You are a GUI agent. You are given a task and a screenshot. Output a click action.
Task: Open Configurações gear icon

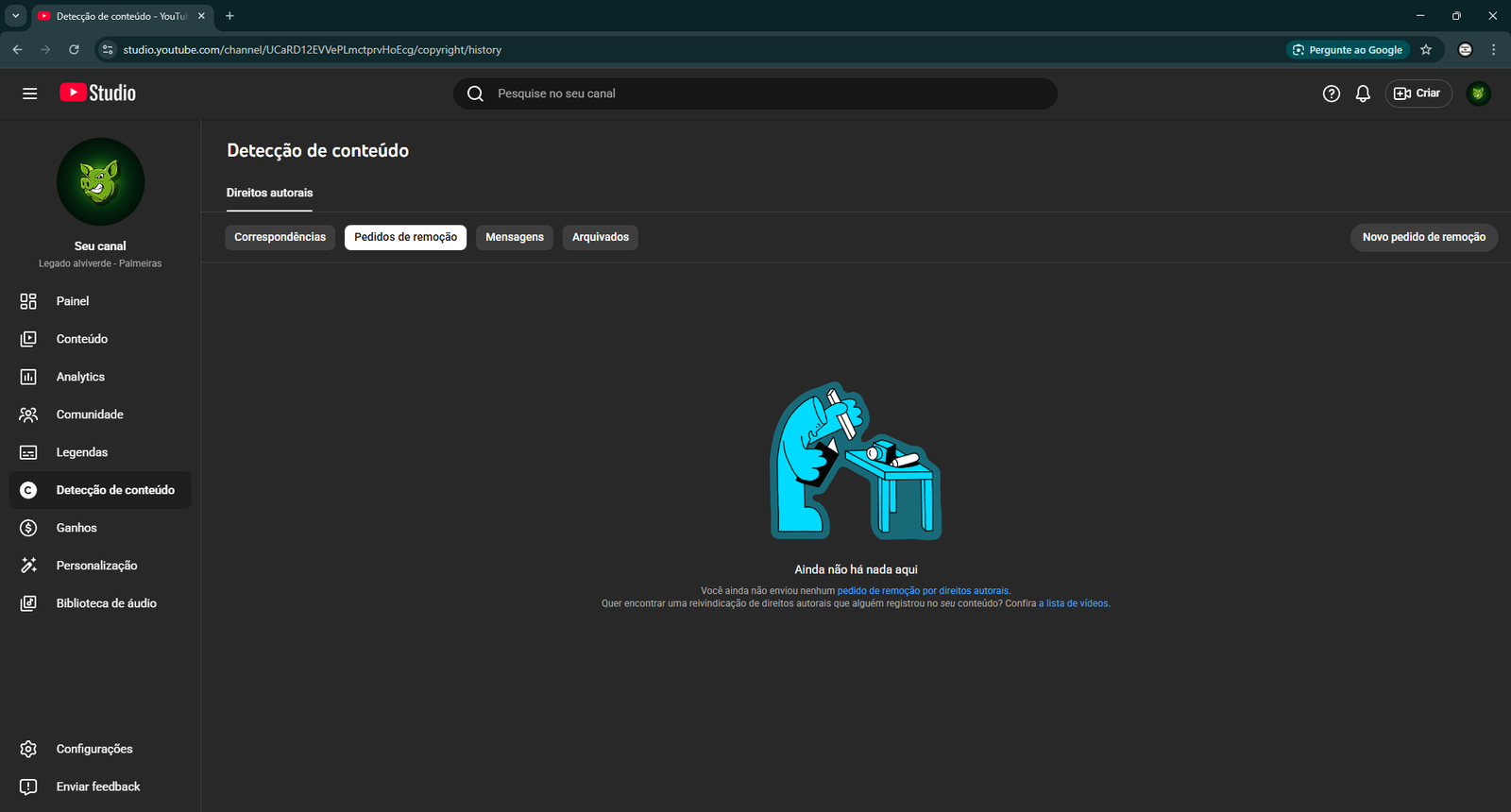click(x=28, y=749)
